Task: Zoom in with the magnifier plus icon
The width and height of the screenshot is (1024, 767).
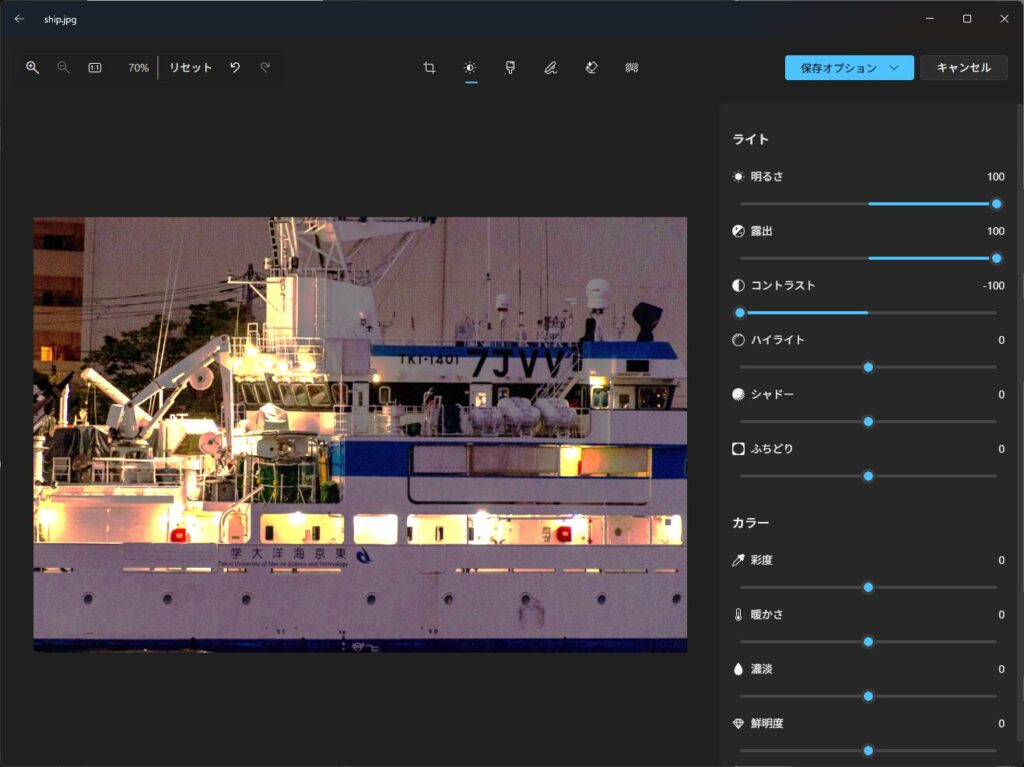Action: (x=32, y=67)
